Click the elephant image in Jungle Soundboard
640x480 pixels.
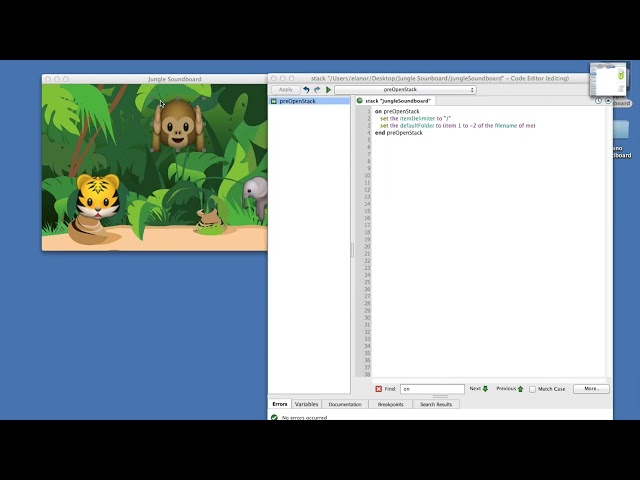[256, 198]
